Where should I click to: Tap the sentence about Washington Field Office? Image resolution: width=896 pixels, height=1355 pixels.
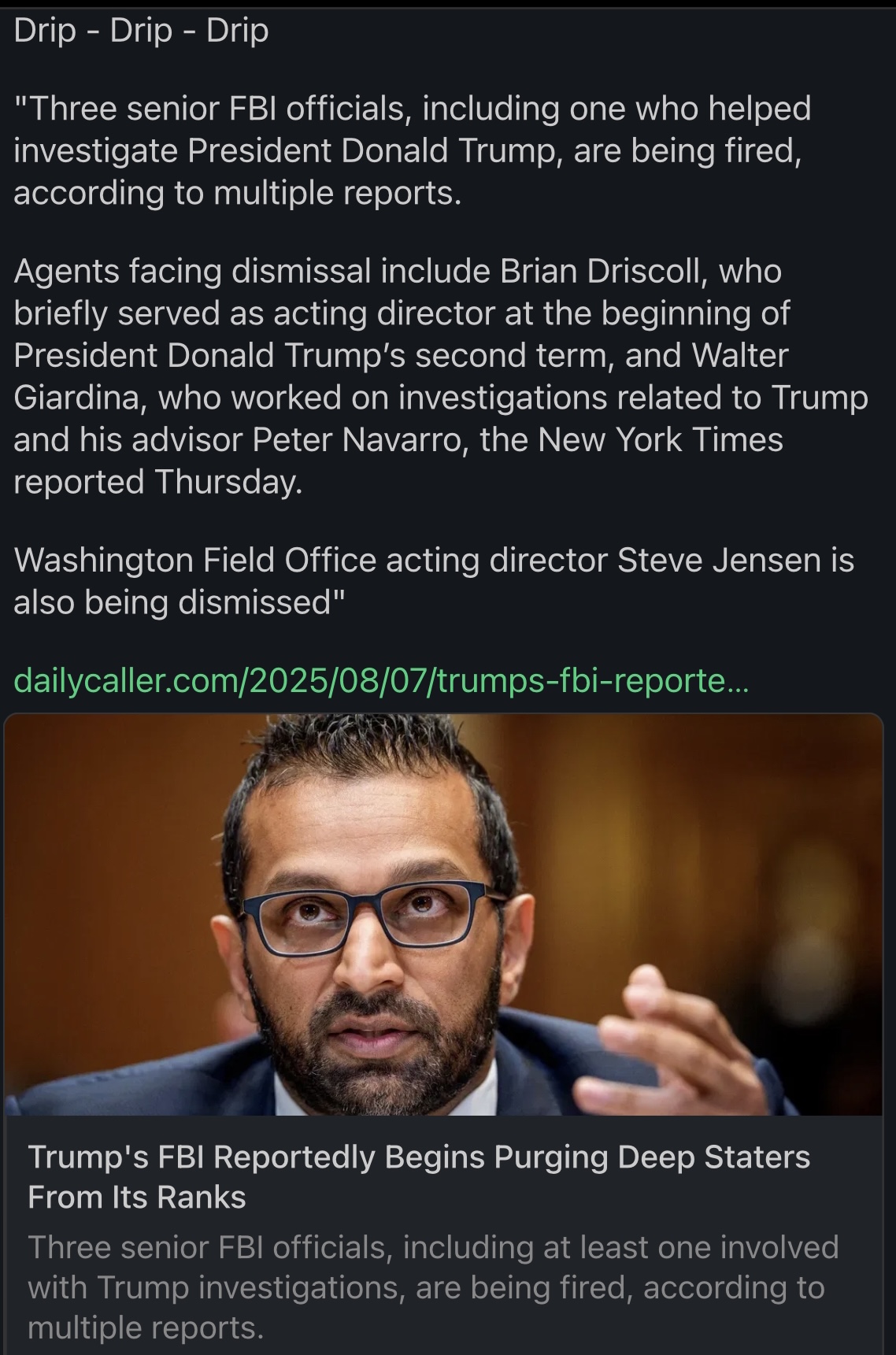pyautogui.click(x=434, y=581)
